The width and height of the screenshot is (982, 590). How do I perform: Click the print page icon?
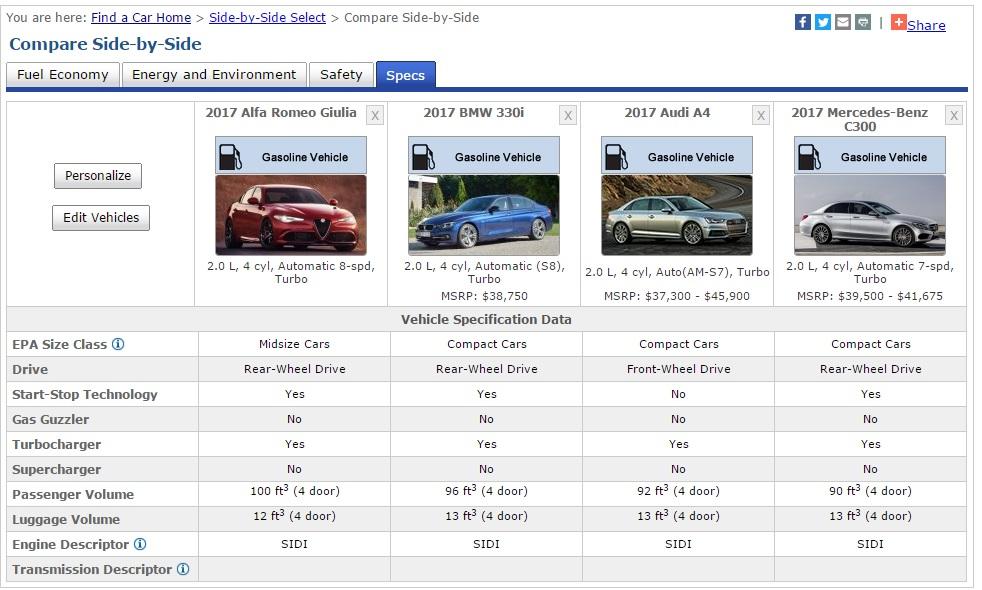pyautogui.click(x=862, y=23)
